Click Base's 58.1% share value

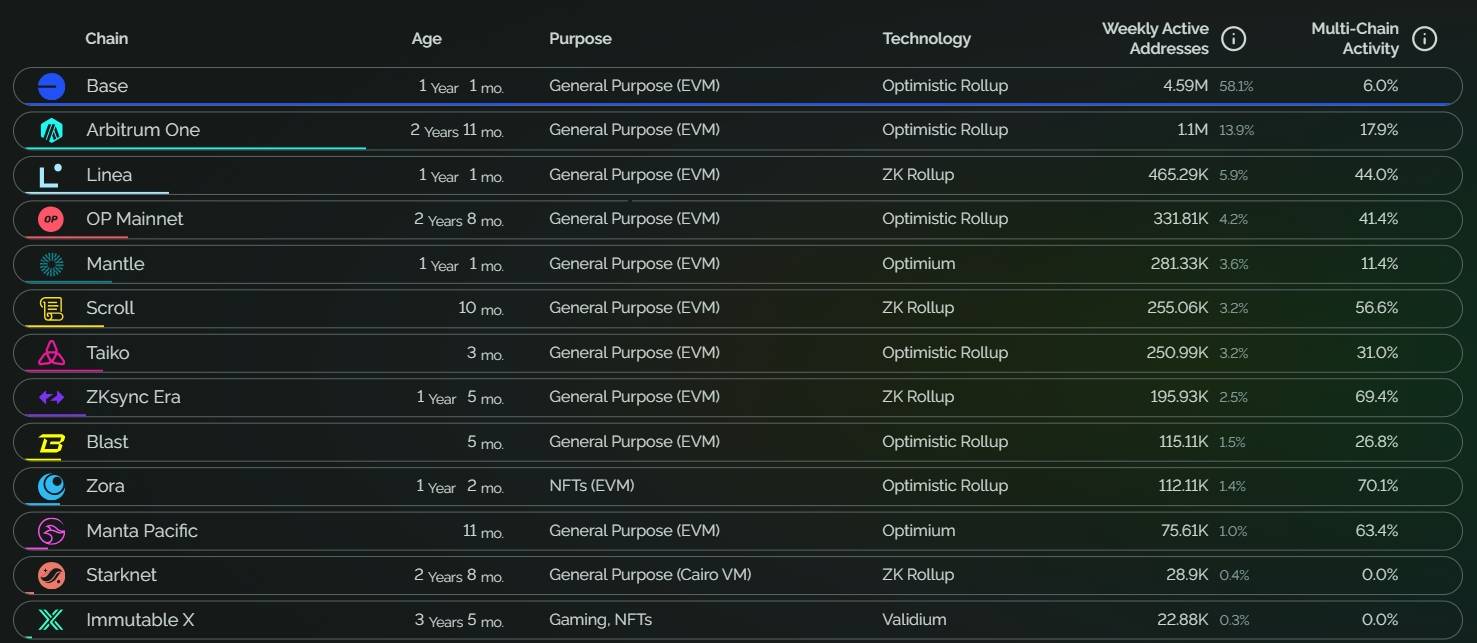[x=1236, y=87]
